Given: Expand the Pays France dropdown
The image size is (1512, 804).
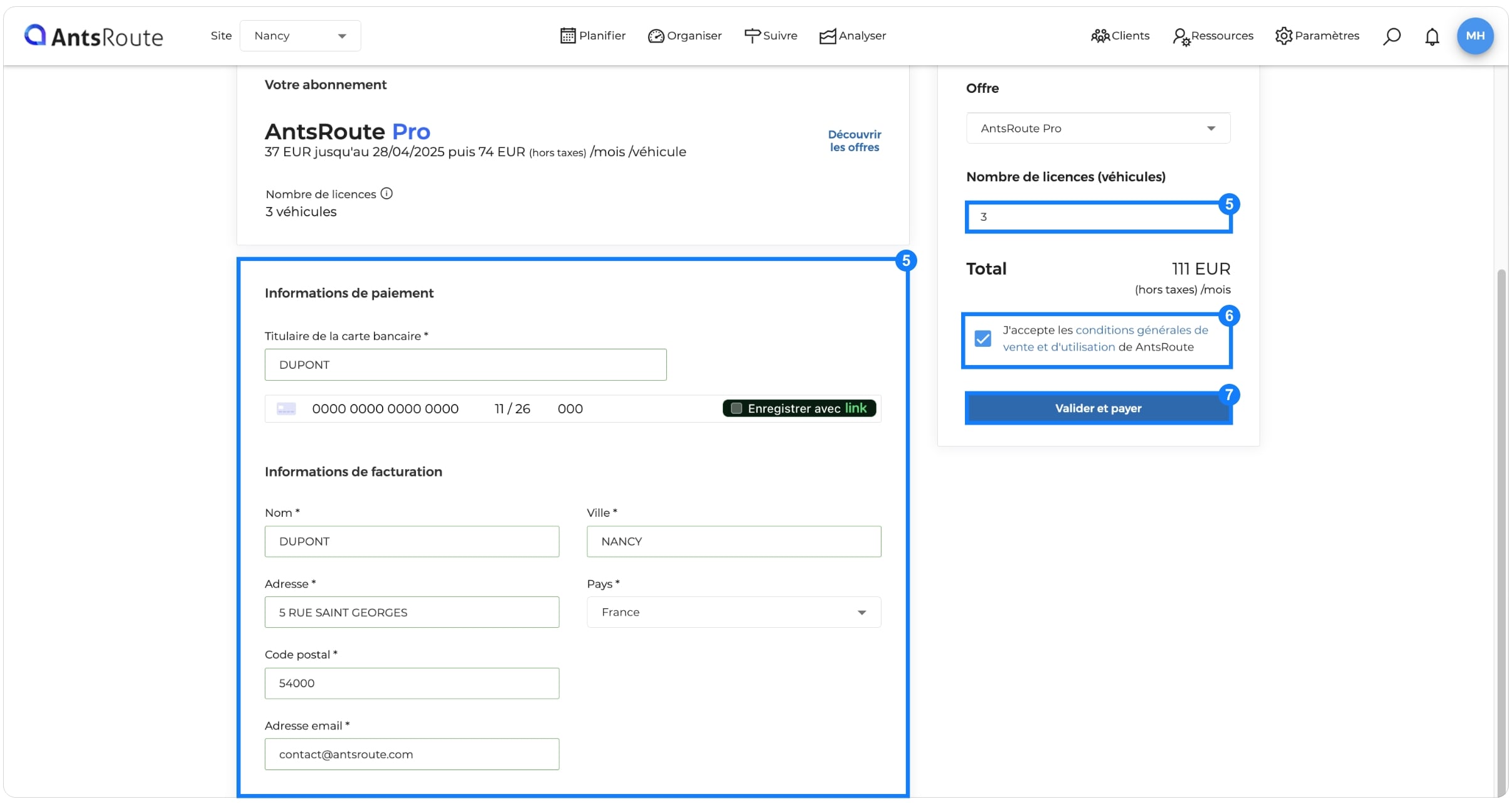Looking at the screenshot, I should pyautogui.click(x=734, y=612).
